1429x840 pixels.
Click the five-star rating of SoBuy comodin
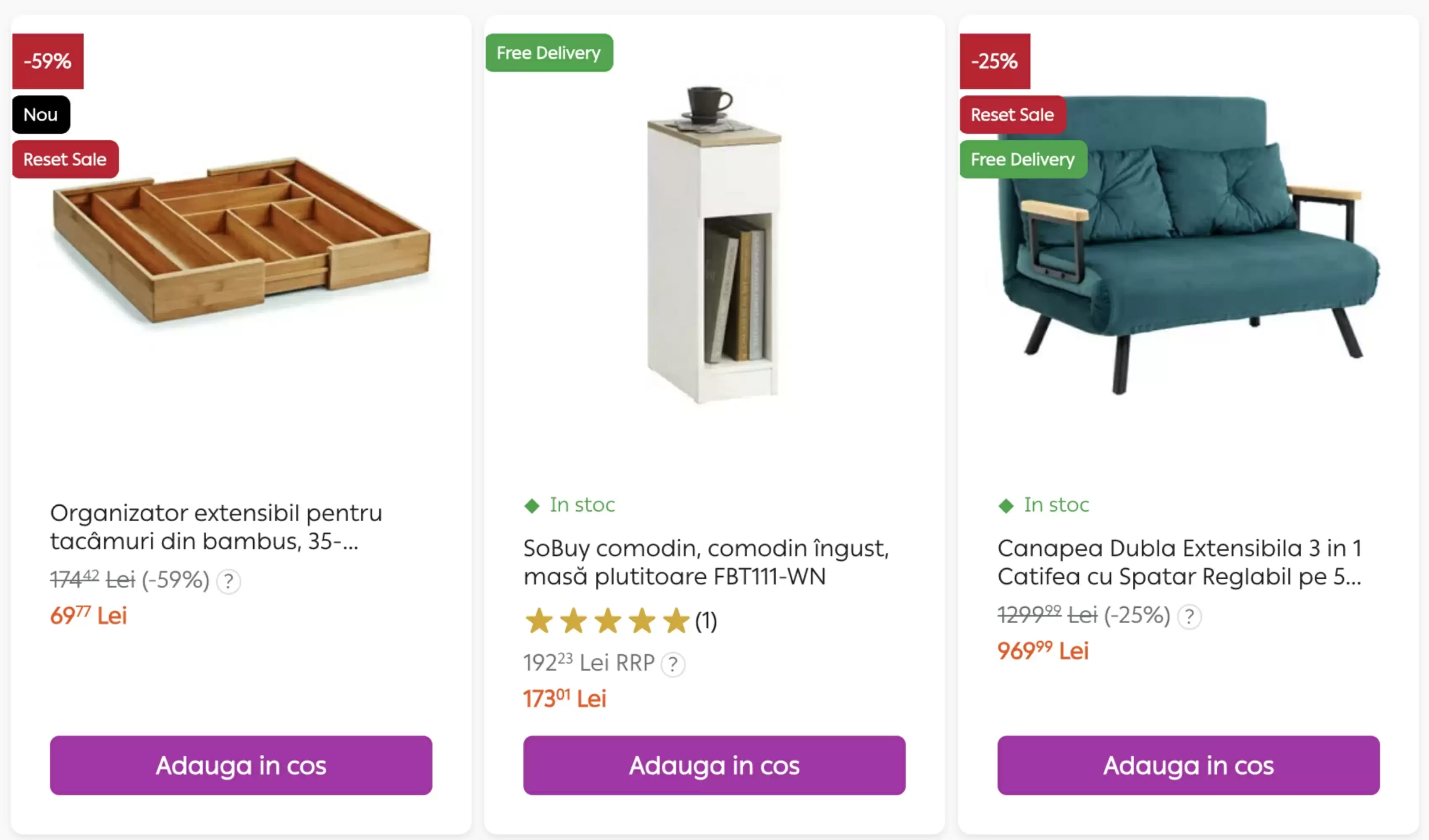coord(607,621)
